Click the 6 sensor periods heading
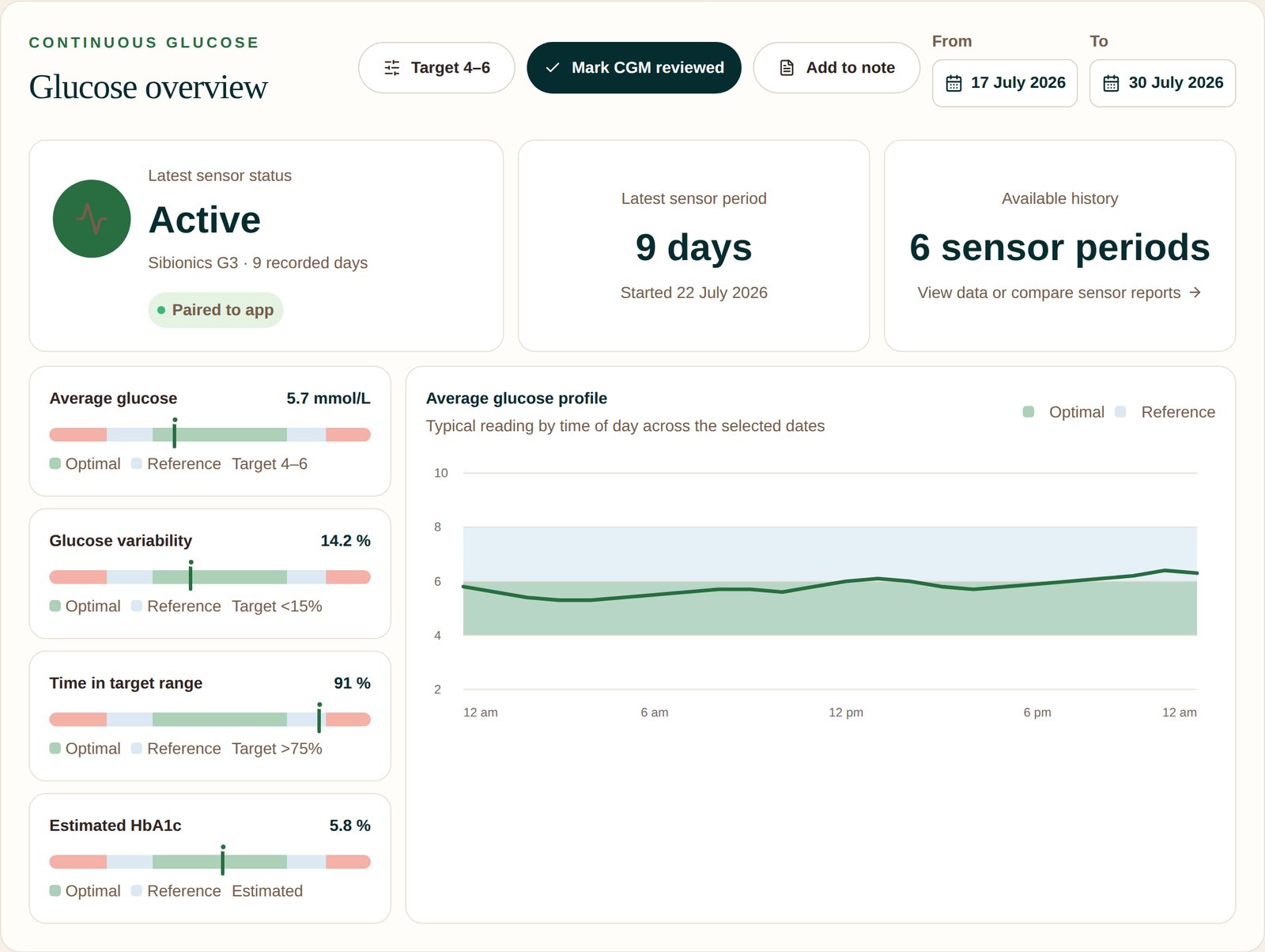Screen dimensions: 1265x952 pos(1059,247)
